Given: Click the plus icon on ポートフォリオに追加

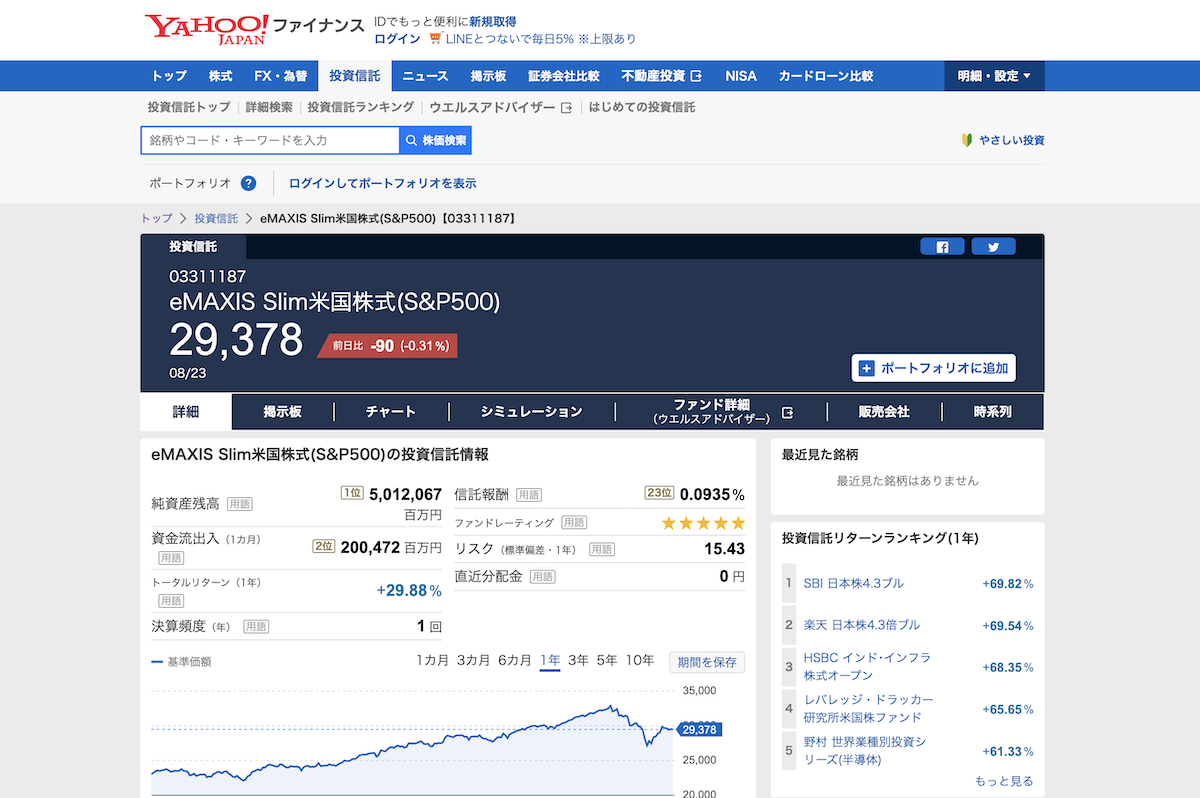Looking at the screenshot, I should click(867, 368).
